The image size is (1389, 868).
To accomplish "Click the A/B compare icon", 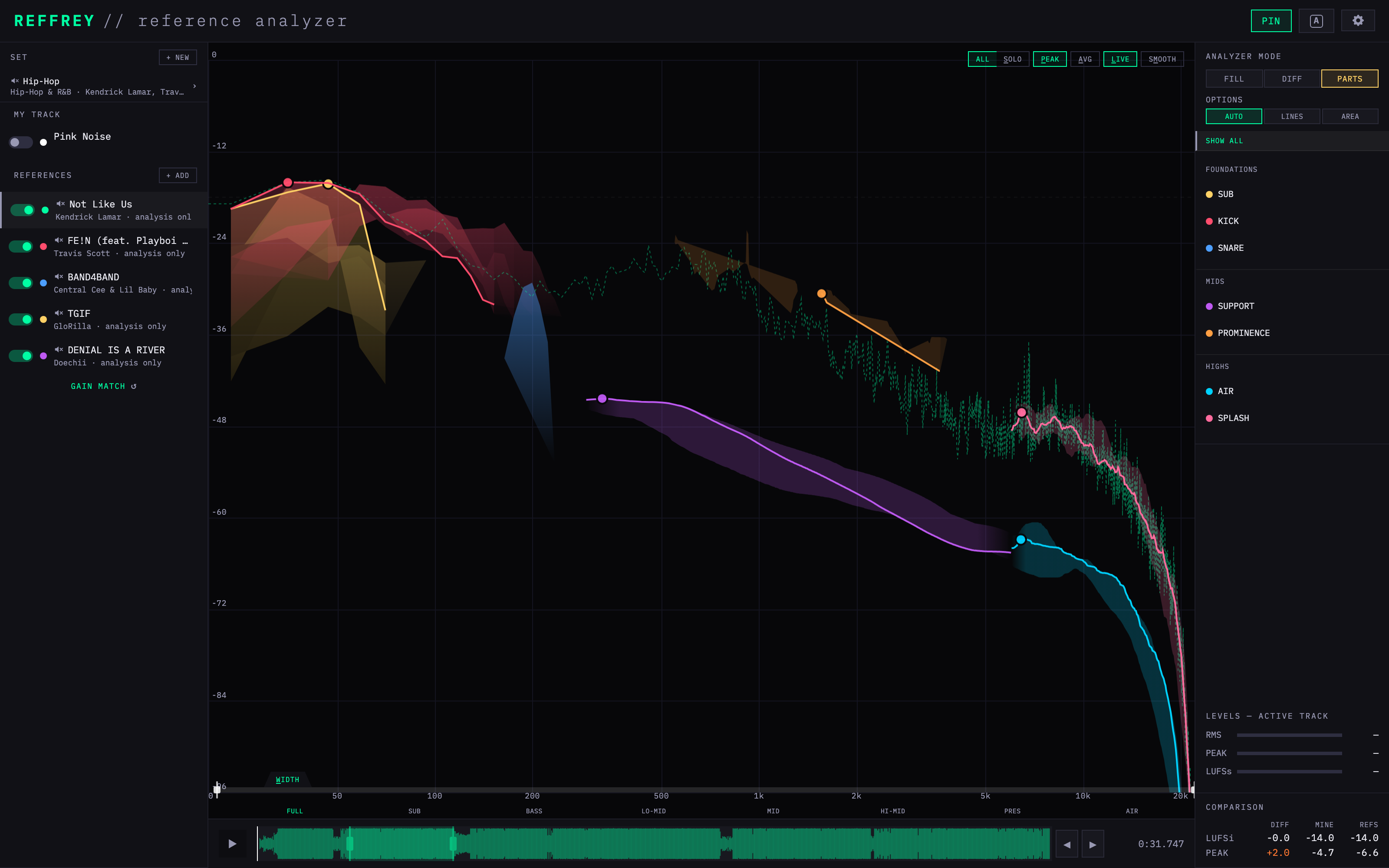I will pos(1316,21).
